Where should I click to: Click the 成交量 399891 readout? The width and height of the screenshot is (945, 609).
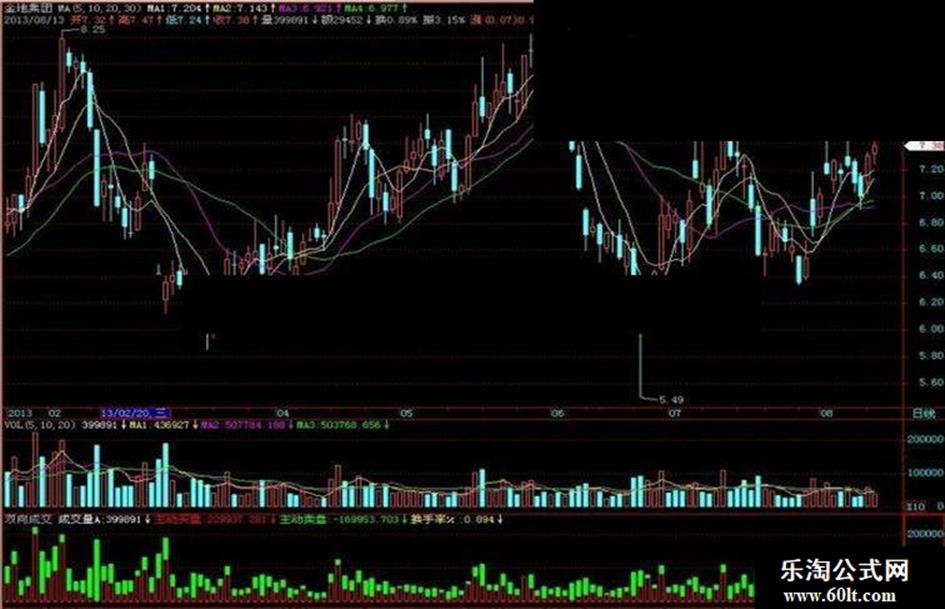pos(99,519)
